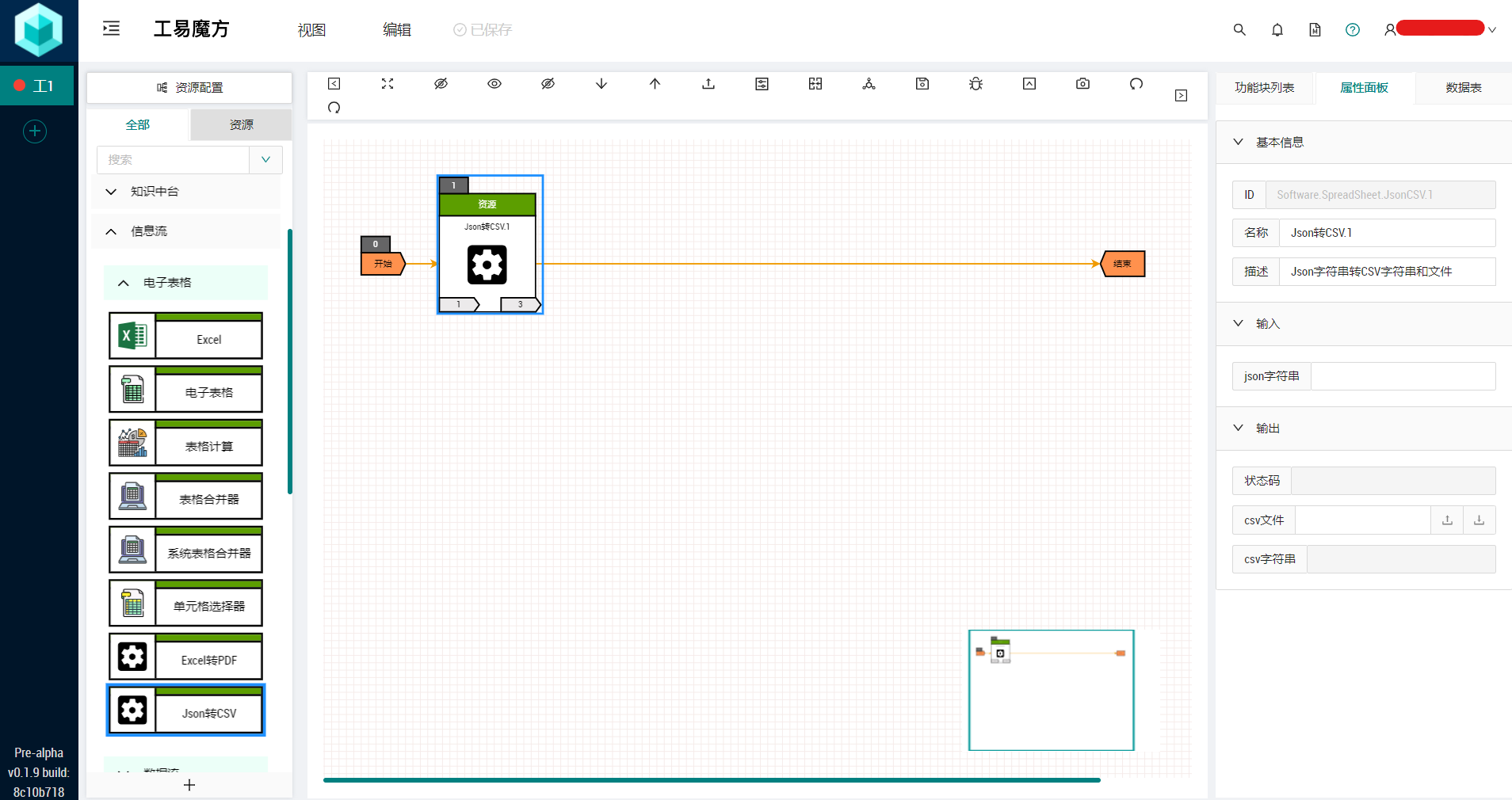Upload a csv文件 with the upload icon
Viewport: 1512px width, 800px height.
(1447, 520)
